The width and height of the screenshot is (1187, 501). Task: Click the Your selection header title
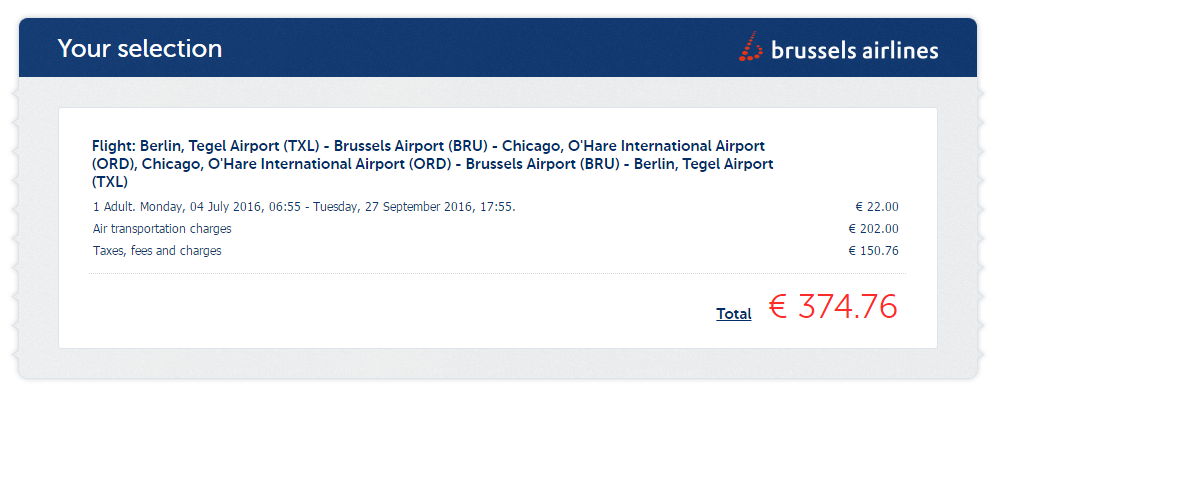[x=140, y=48]
